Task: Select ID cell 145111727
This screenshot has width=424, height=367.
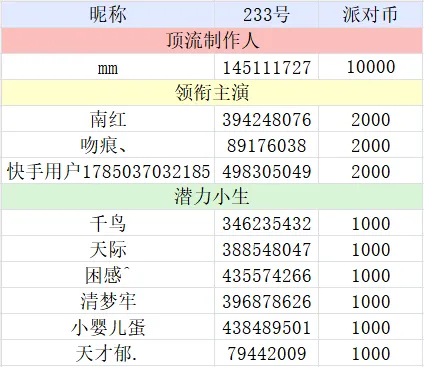Action: coord(266,67)
